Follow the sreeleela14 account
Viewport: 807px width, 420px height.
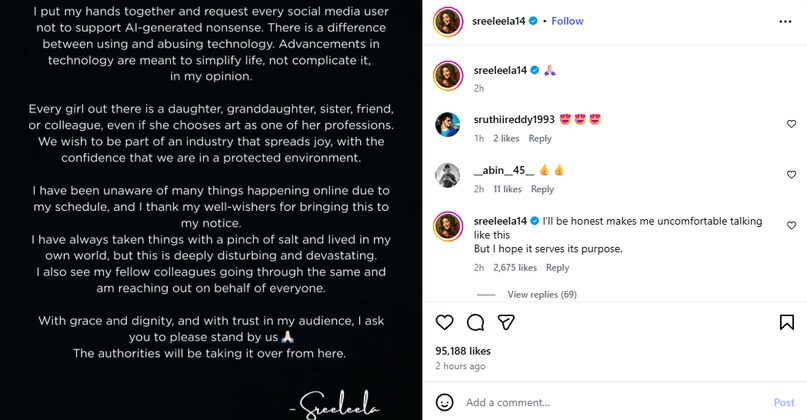coord(567,21)
